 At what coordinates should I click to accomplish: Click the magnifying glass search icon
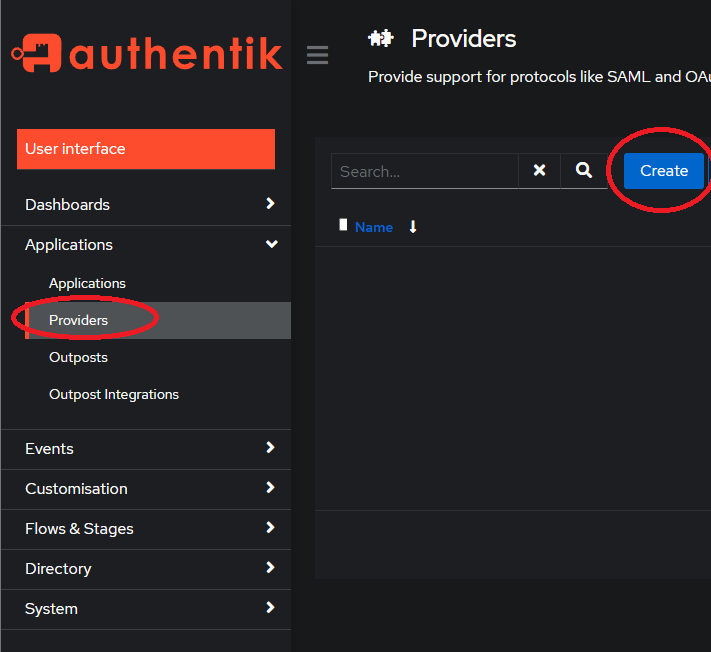[584, 170]
